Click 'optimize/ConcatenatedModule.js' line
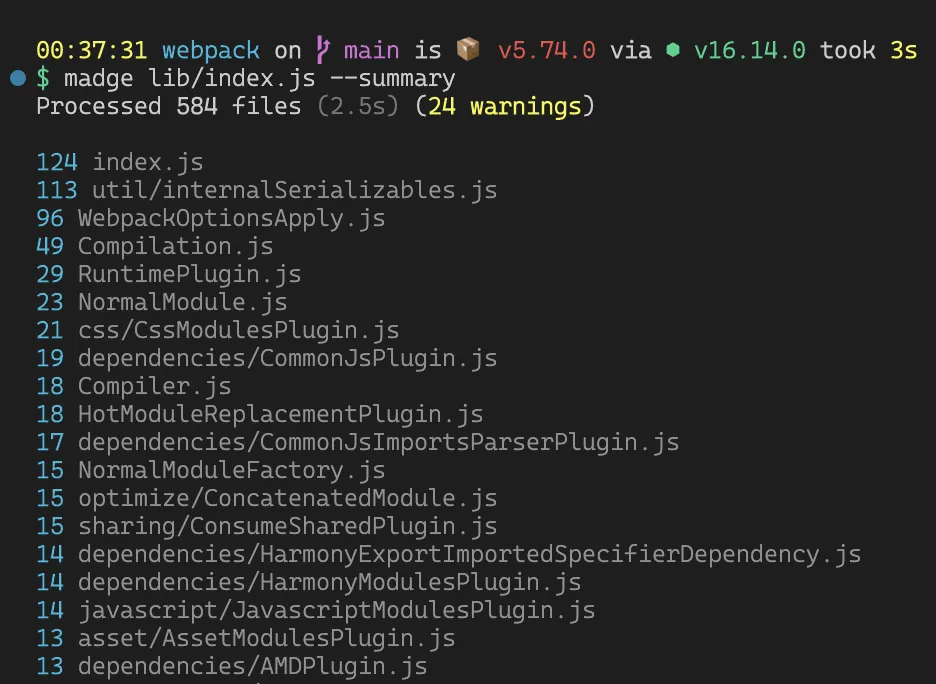 266,498
